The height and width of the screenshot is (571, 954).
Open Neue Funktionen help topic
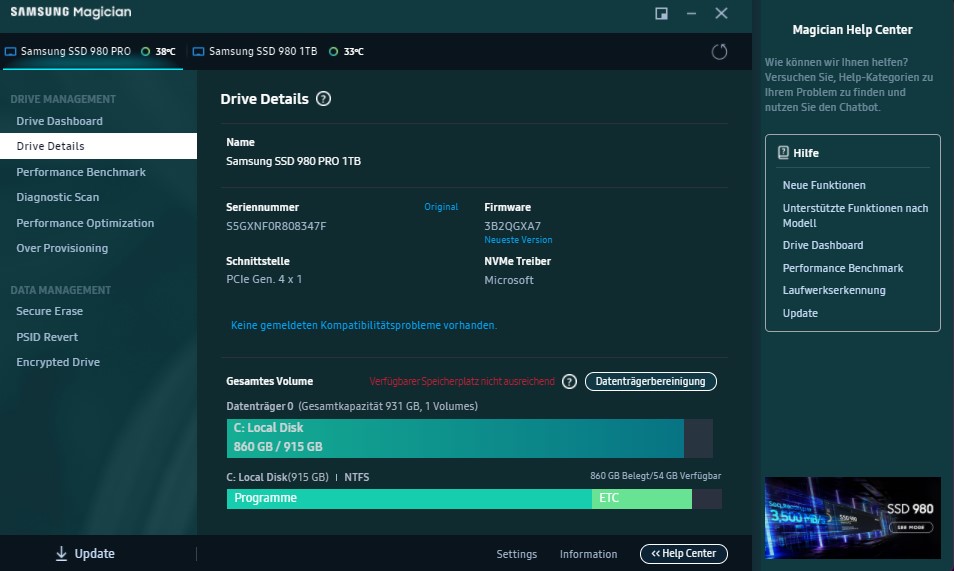[824, 185]
